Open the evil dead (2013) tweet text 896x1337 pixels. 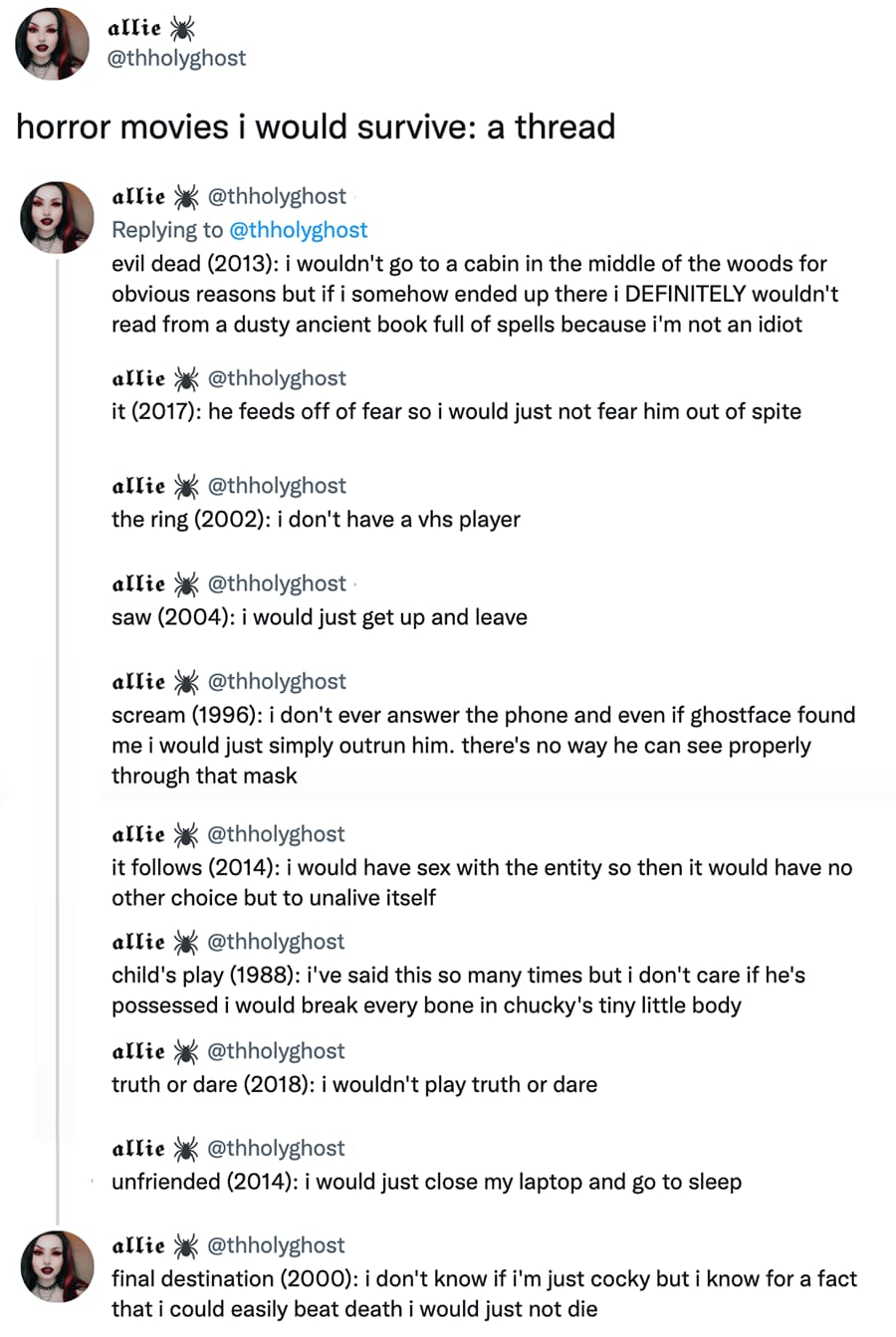[474, 294]
